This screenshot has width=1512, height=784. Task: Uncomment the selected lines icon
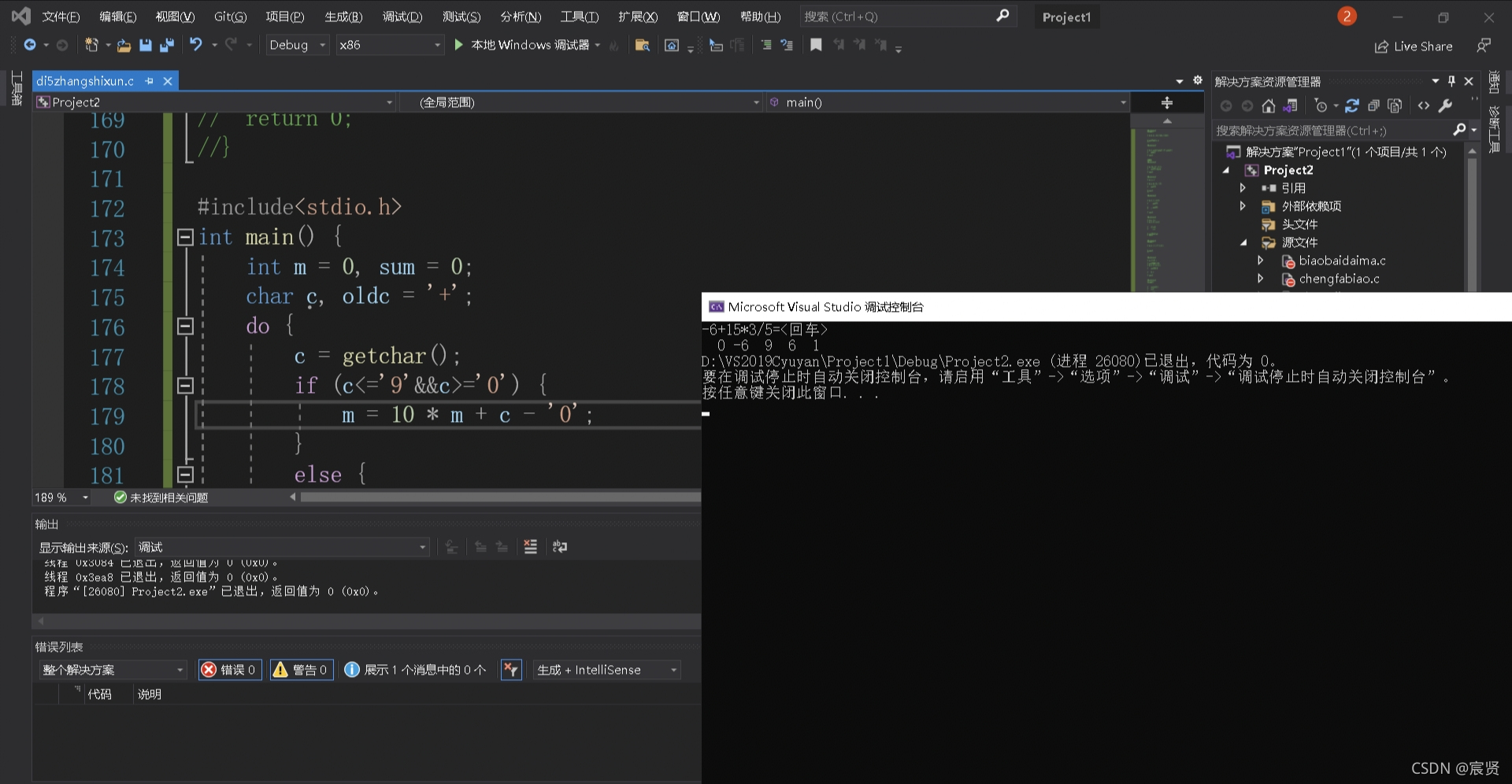pos(787,46)
